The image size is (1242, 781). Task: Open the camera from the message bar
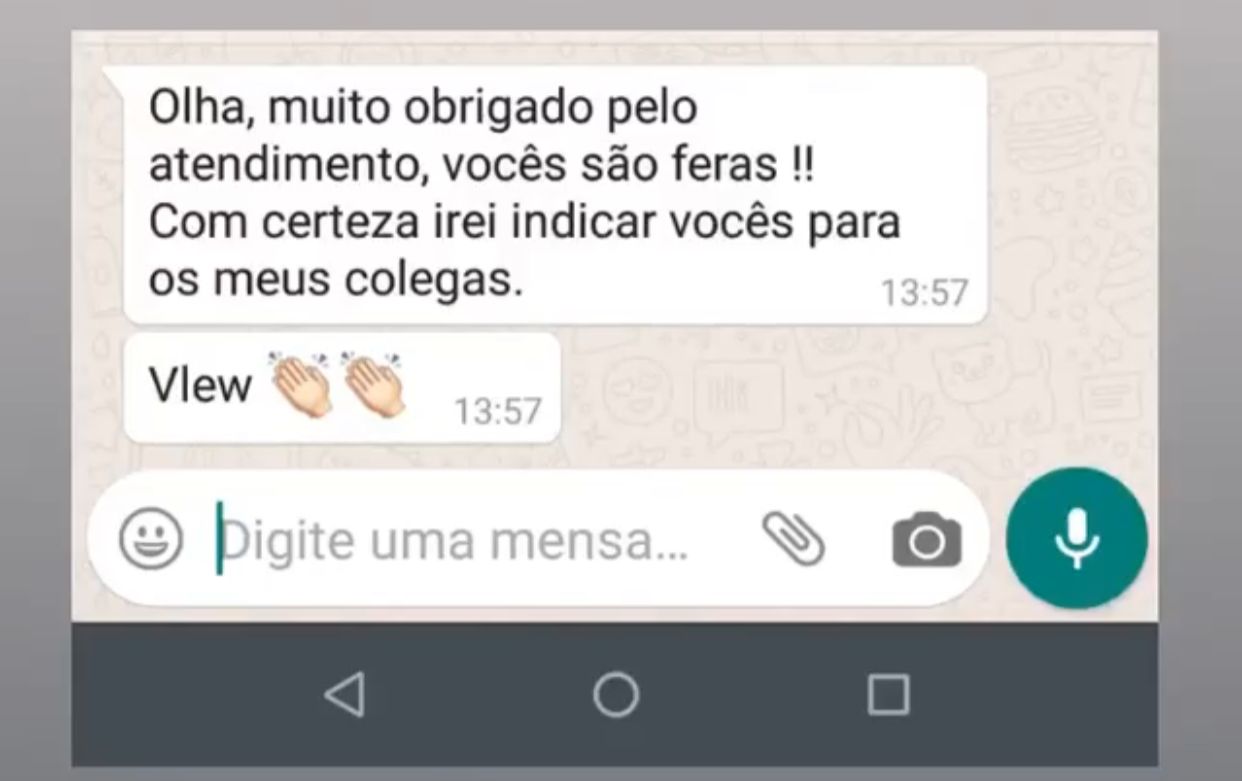926,541
